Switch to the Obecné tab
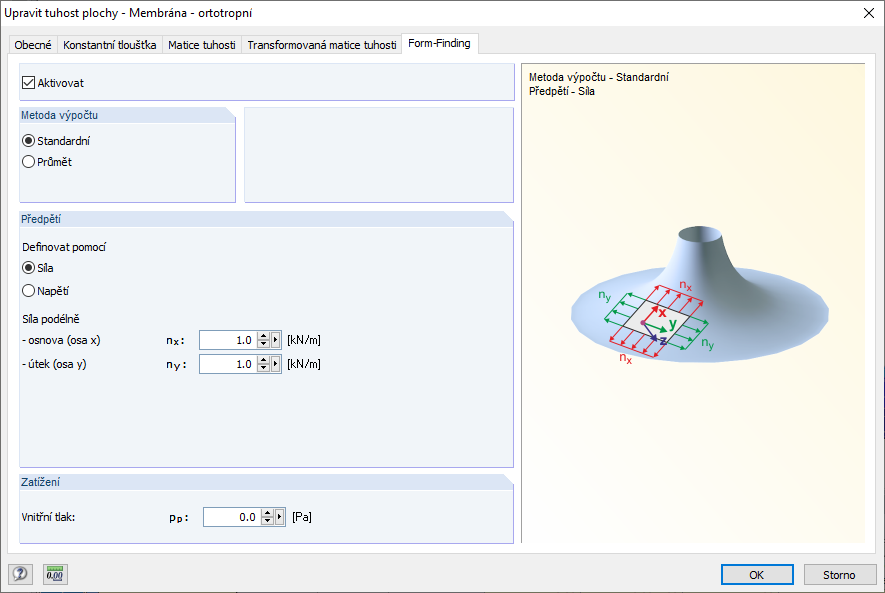 33,45
